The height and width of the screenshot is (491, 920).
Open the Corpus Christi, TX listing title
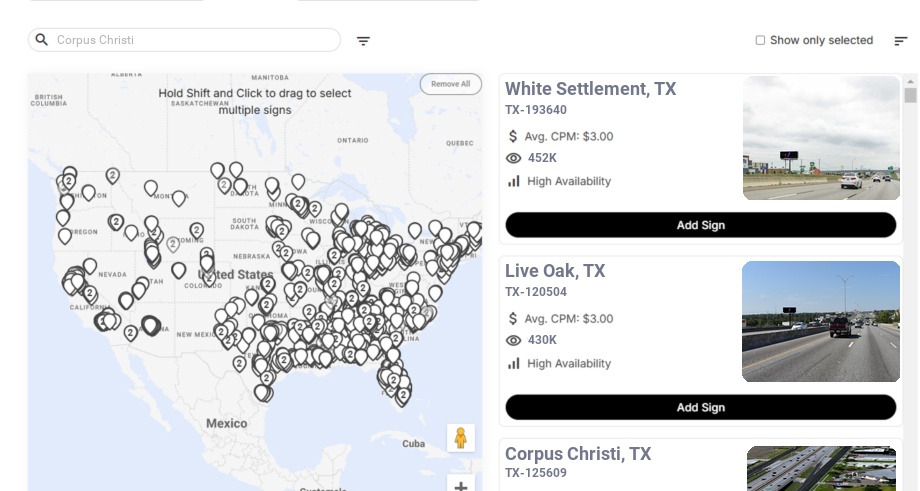578,454
